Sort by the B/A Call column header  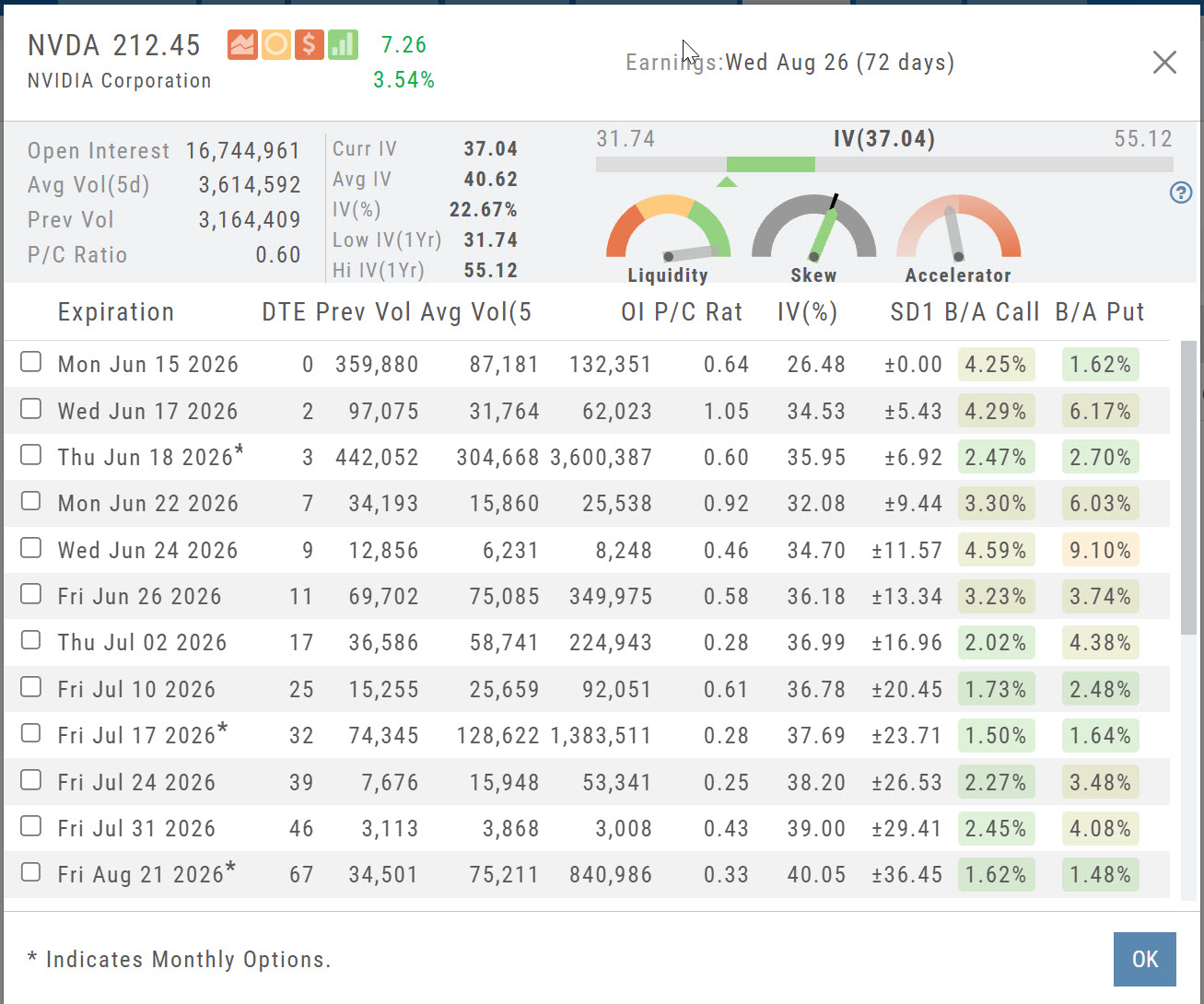click(x=992, y=312)
